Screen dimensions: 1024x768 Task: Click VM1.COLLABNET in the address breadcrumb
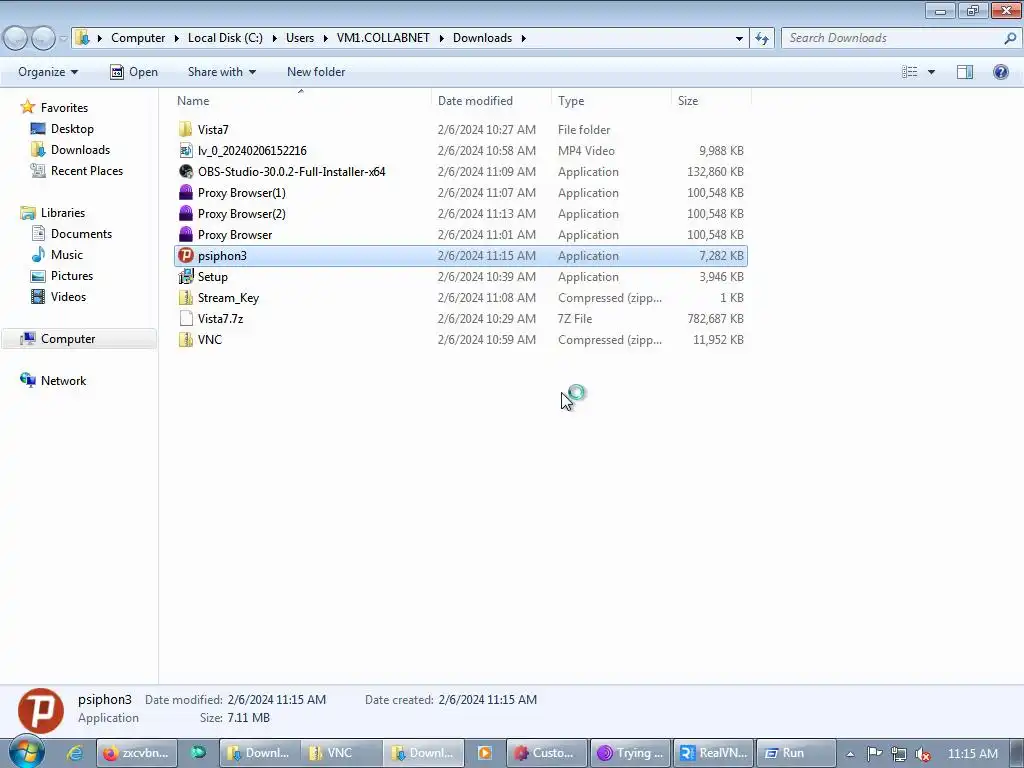pyautogui.click(x=383, y=38)
